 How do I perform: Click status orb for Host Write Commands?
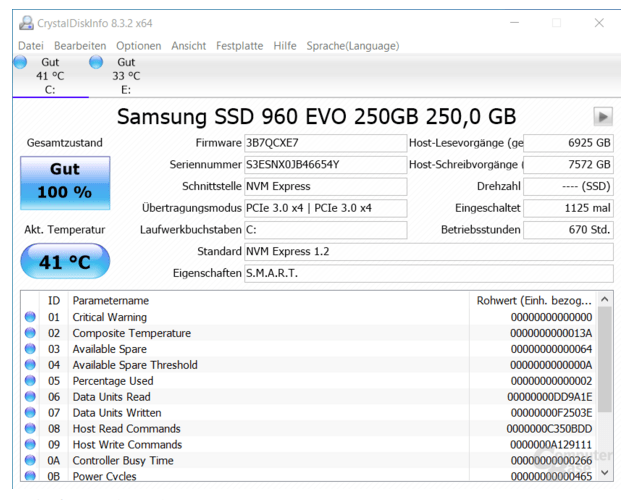30,444
